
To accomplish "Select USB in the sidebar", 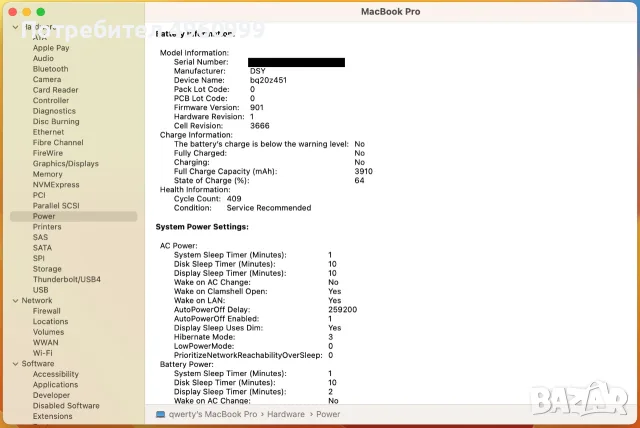I will [x=41, y=290].
